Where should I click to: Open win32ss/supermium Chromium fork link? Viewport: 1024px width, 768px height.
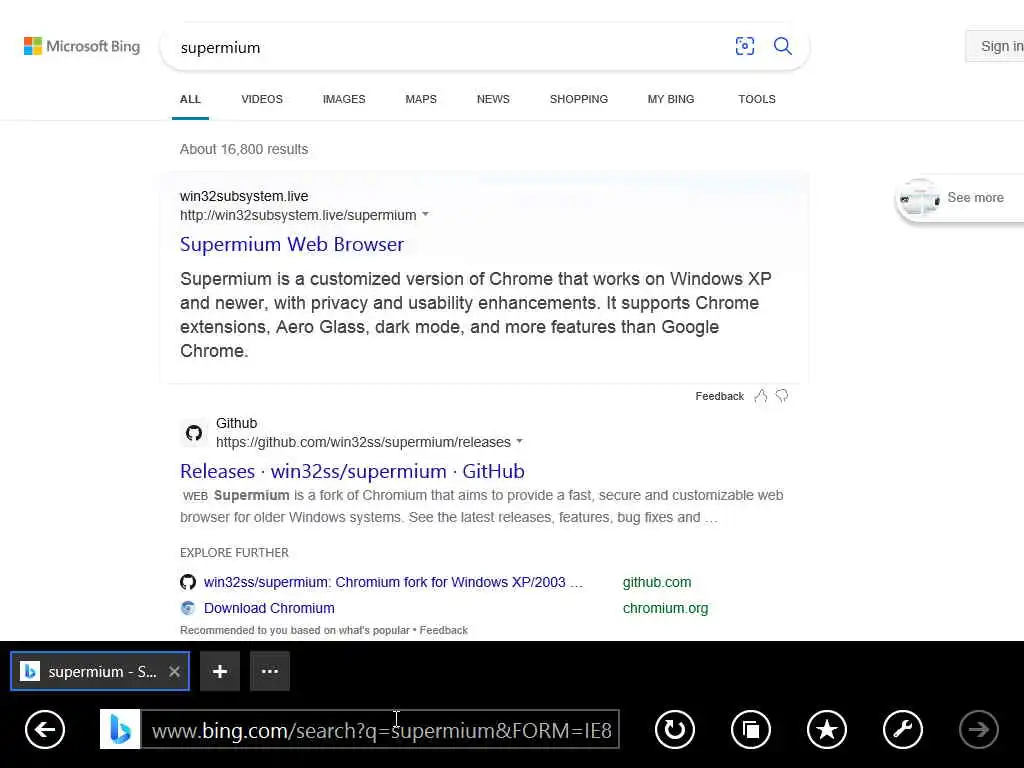(x=393, y=582)
